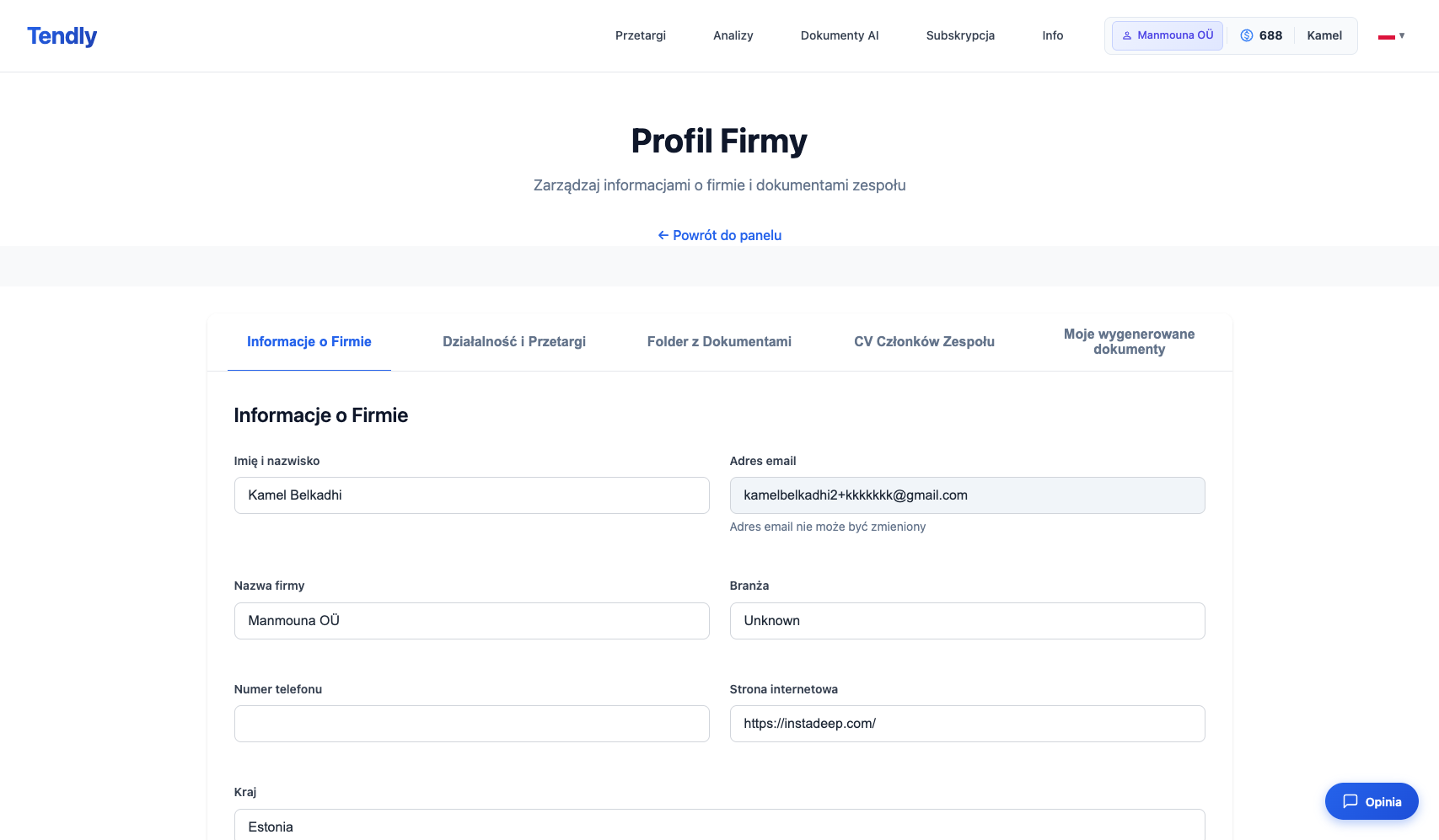The height and width of the screenshot is (840, 1439).
Task: Click the Branża field containing Unknown
Action: tap(967, 621)
